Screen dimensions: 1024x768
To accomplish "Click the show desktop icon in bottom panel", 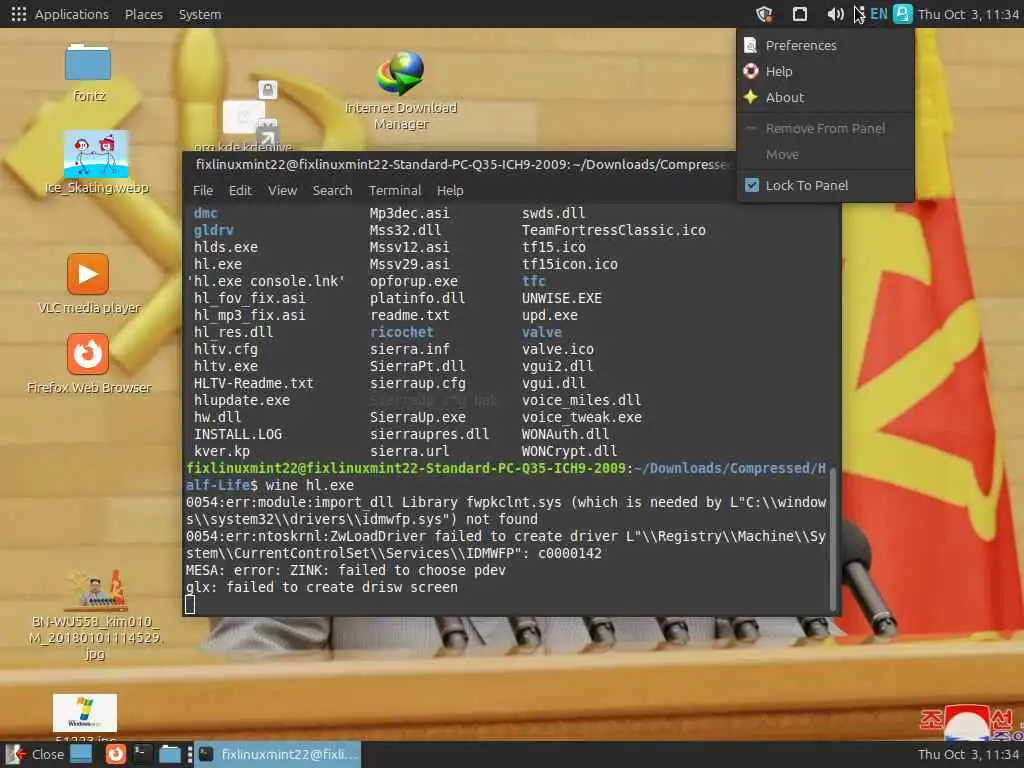I will [82, 754].
